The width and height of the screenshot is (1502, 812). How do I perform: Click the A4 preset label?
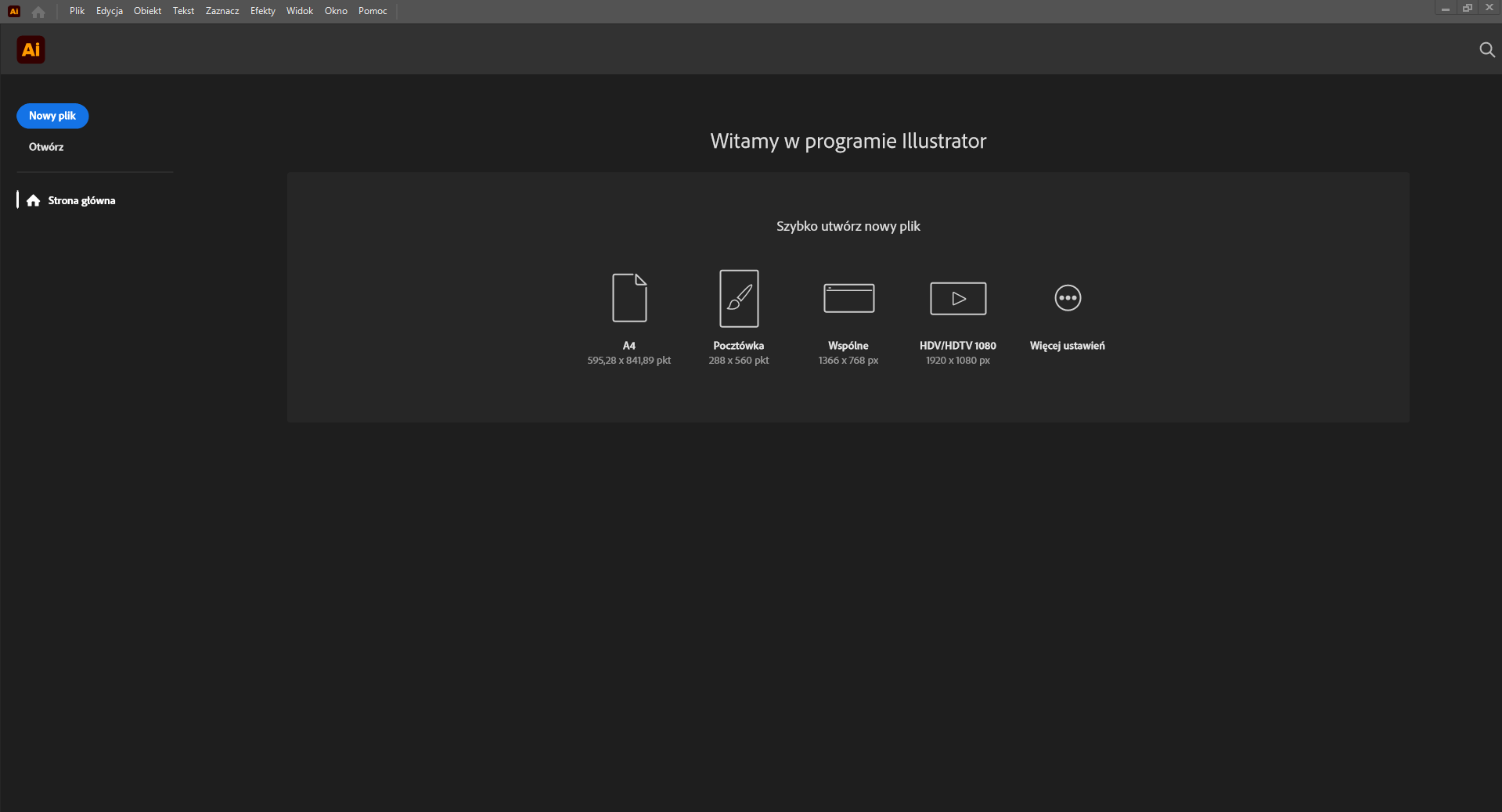pos(629,346)
